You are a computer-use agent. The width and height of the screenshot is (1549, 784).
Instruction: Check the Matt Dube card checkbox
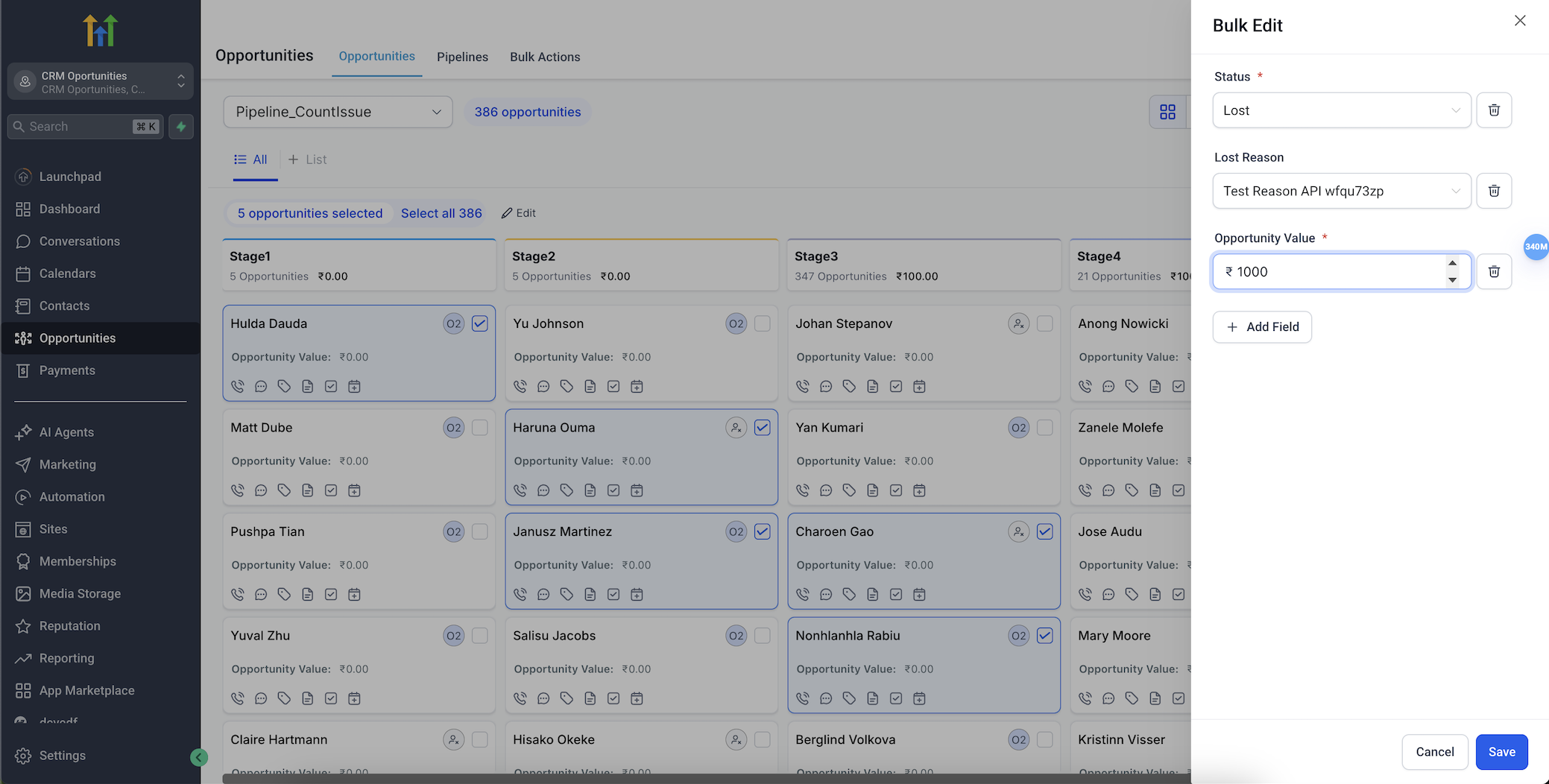click(x=479, y=428)
